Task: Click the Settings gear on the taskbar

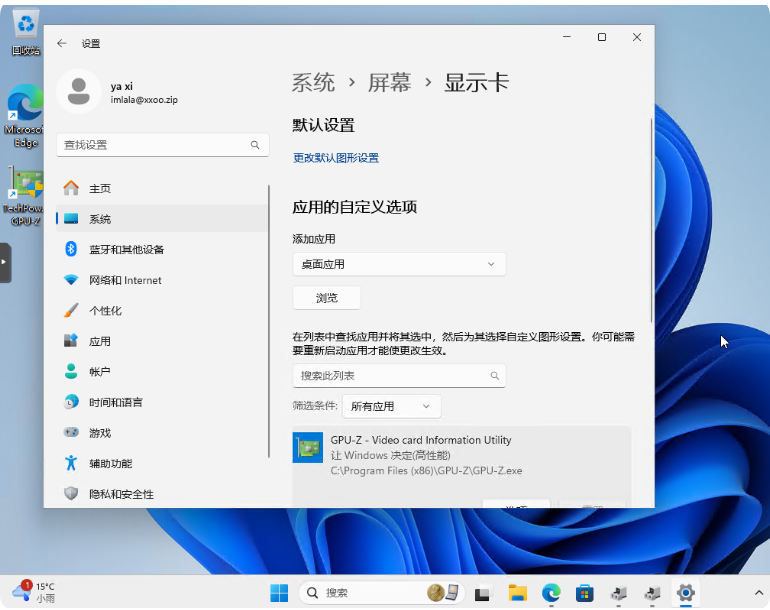Action: 686,593
